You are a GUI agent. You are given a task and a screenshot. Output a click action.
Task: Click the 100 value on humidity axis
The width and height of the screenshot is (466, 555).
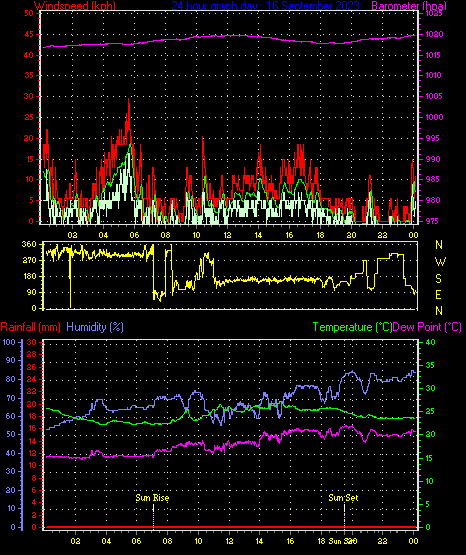(x=9, y=342)
